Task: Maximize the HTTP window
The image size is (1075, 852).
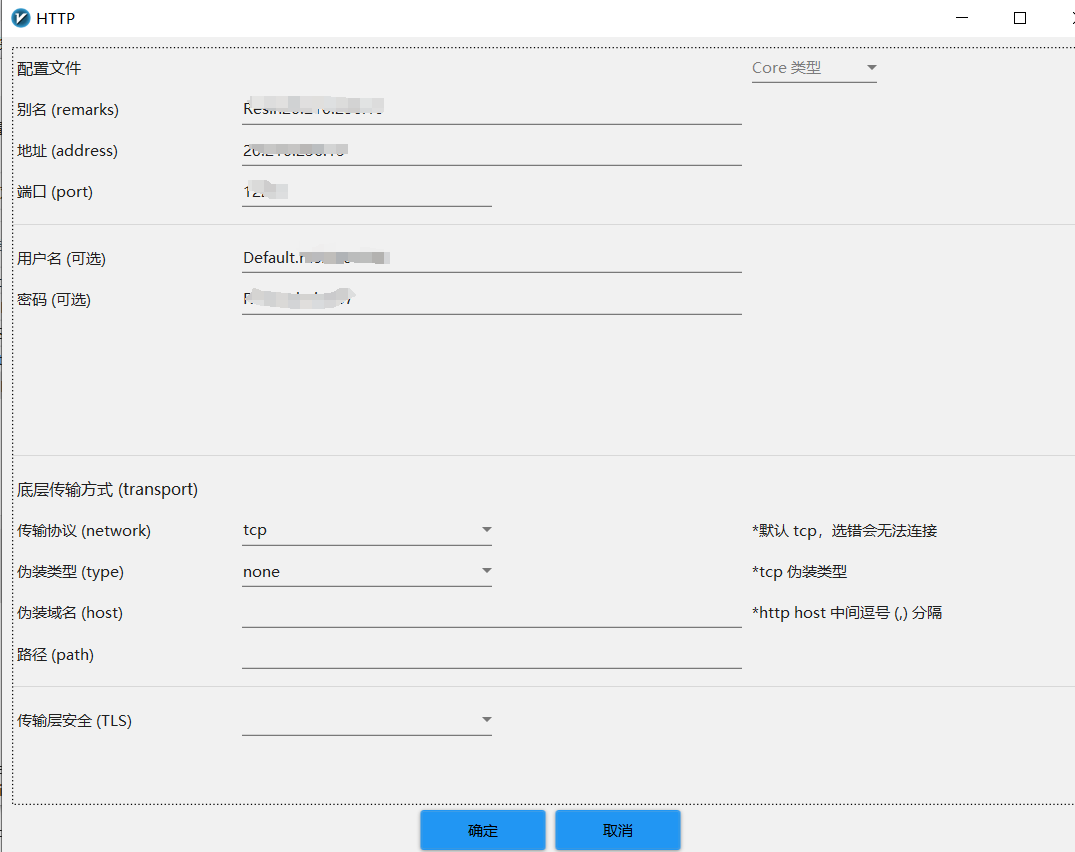Action: tap(1019, 18)
